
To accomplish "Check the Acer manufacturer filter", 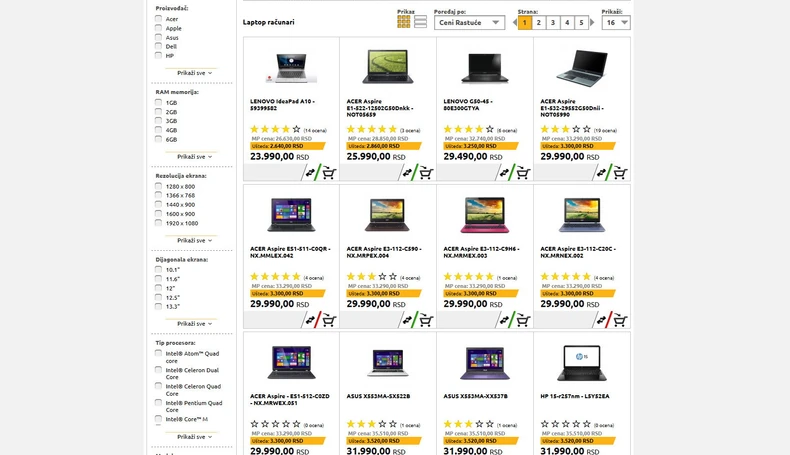I will (x=158, y=19).
